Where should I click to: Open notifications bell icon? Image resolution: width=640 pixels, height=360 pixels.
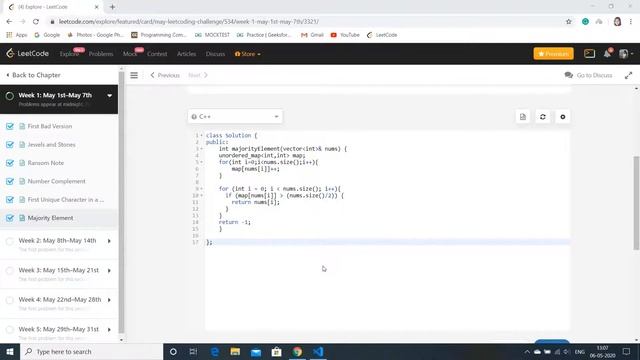607,53
